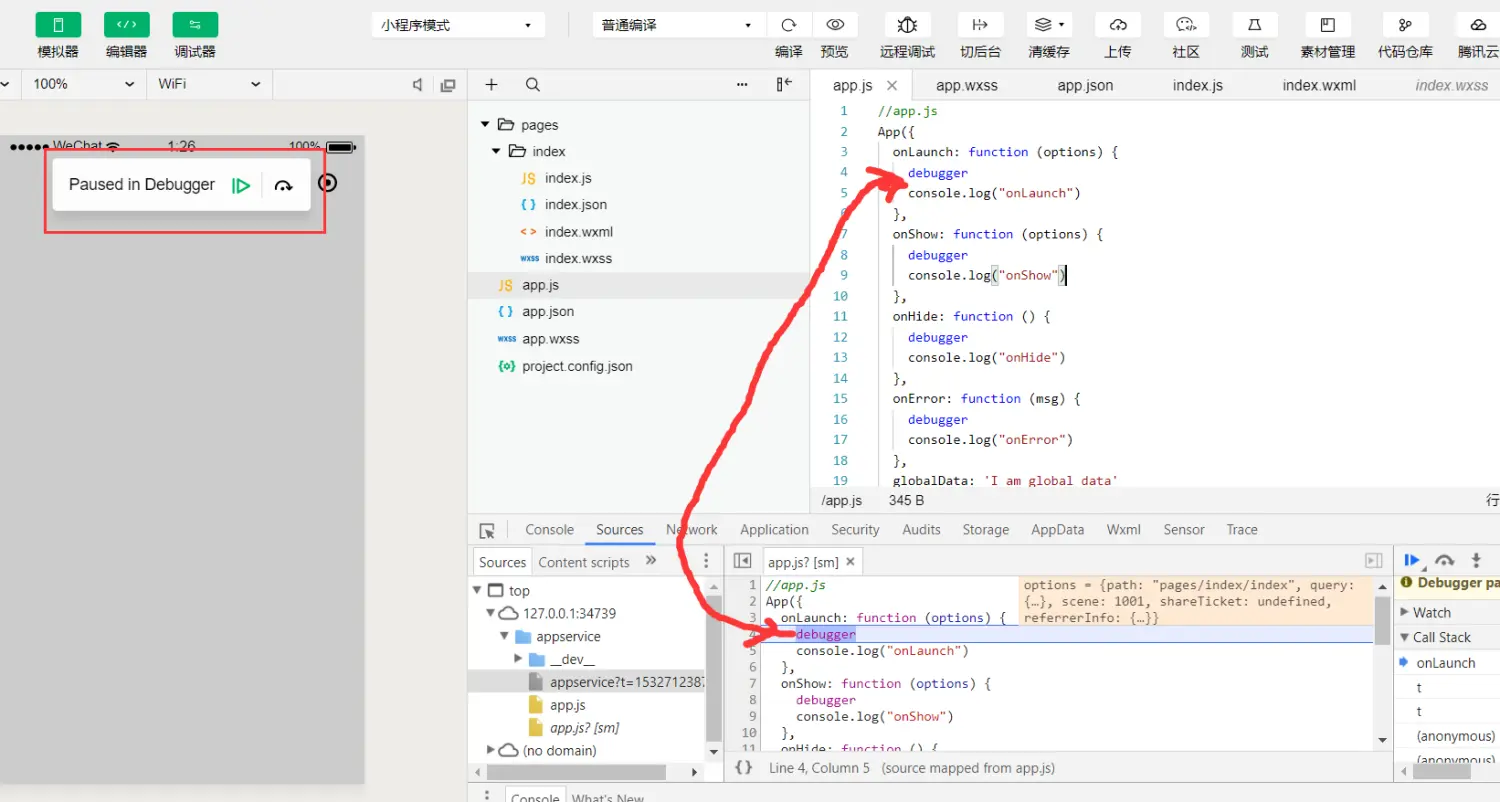
Task: Click the pretty print braces icon
Action: 743,768
